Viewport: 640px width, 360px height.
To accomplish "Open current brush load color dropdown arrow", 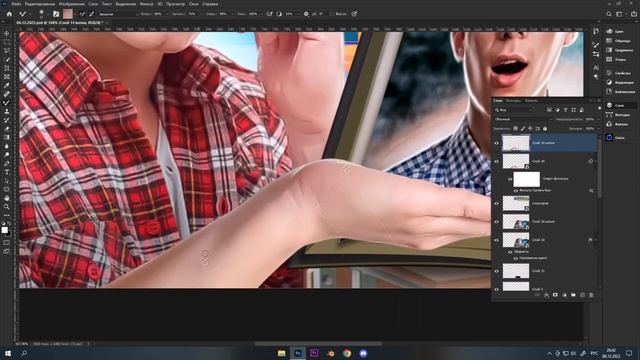I will point(75,14).
